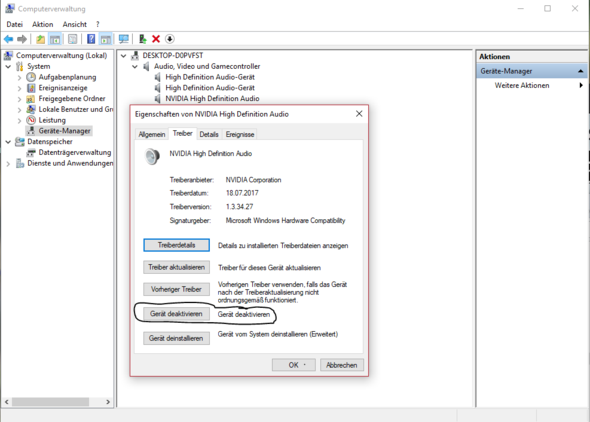Switch to the Ereignisse tab
This screenshot has width=590, height=422.
240,134
